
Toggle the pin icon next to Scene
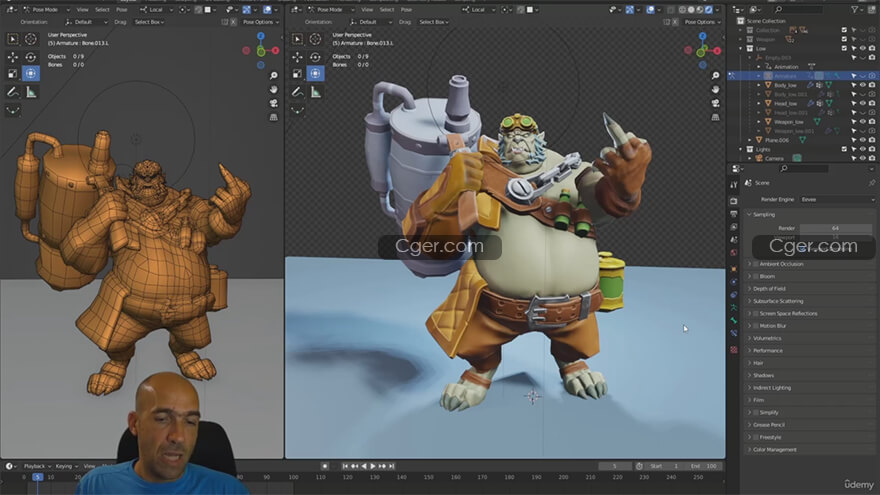pos(872,183)
